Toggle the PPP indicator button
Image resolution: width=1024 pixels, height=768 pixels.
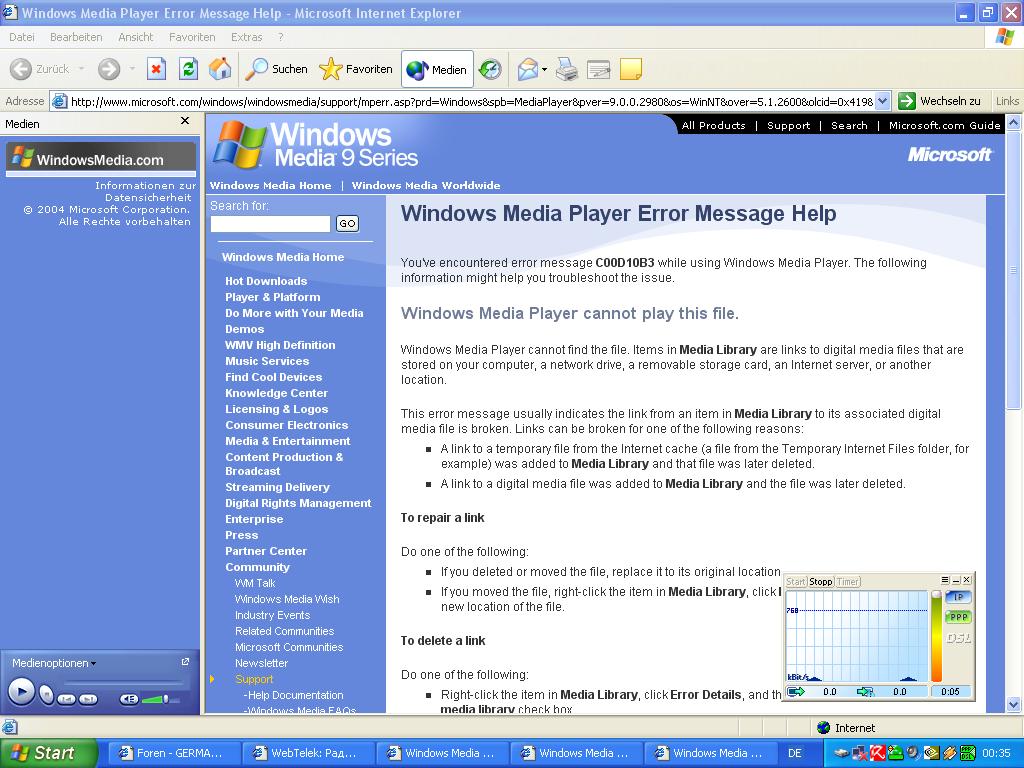(958, 616)
